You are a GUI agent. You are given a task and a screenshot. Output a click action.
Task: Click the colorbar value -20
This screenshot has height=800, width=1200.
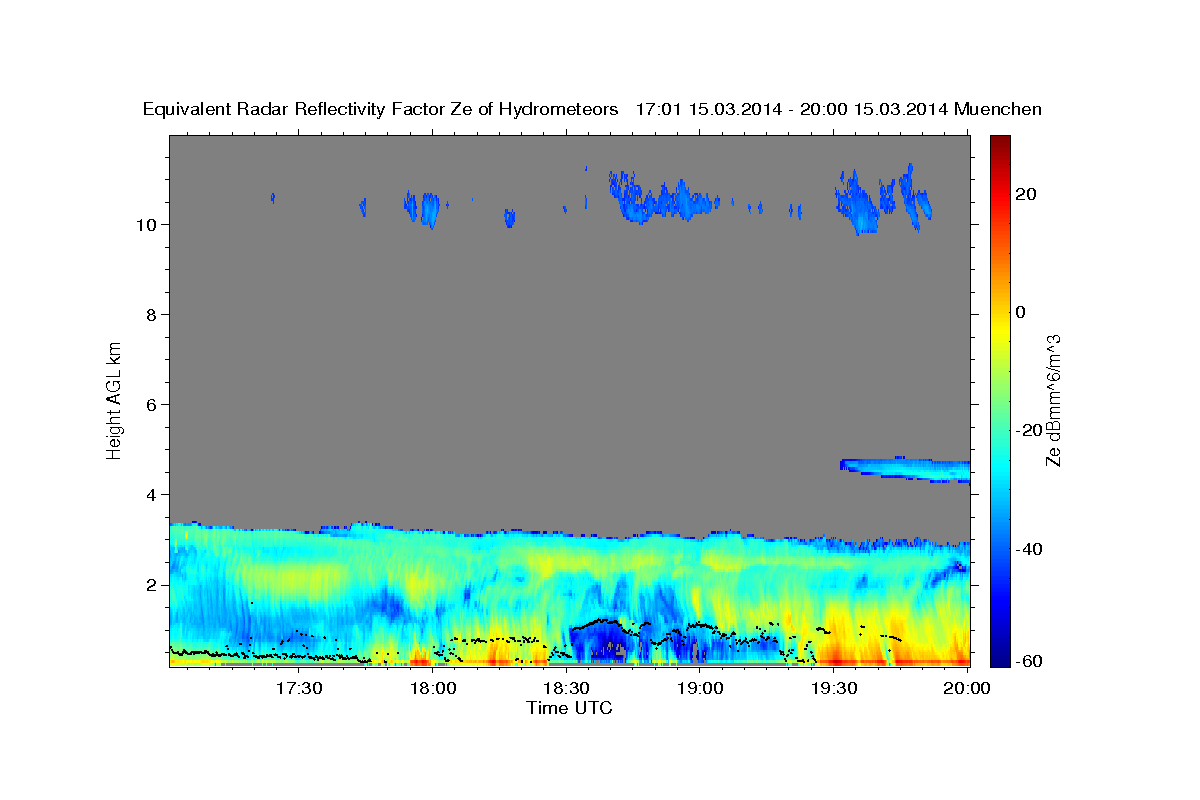[x=1029, y=430]
